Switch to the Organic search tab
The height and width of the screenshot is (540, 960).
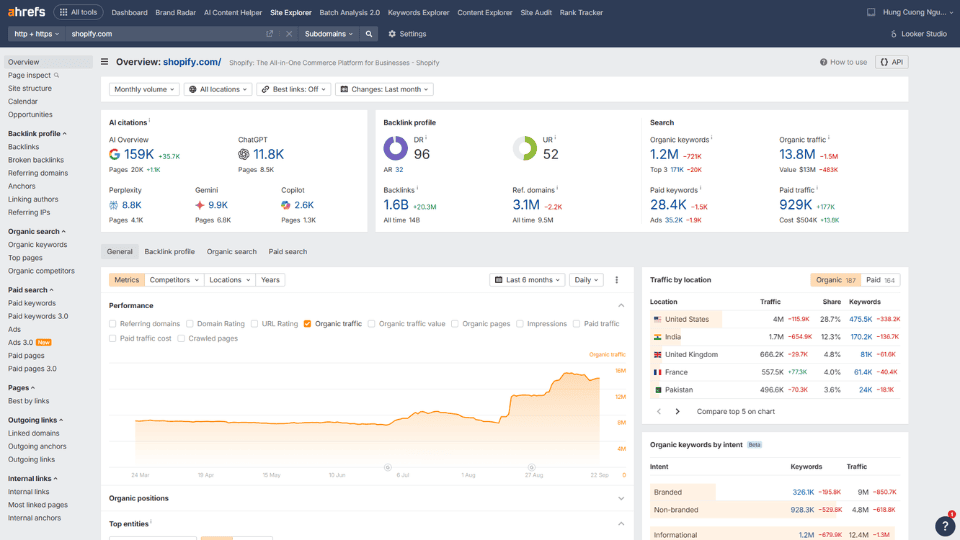[231, 252]
